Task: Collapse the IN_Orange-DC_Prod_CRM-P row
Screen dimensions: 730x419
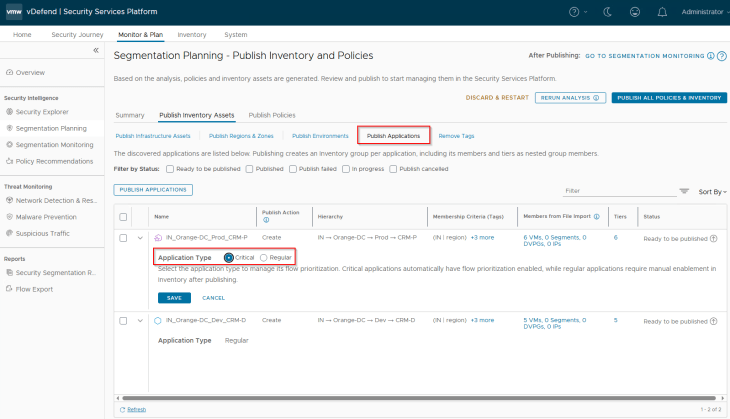Action: [140, 238]
